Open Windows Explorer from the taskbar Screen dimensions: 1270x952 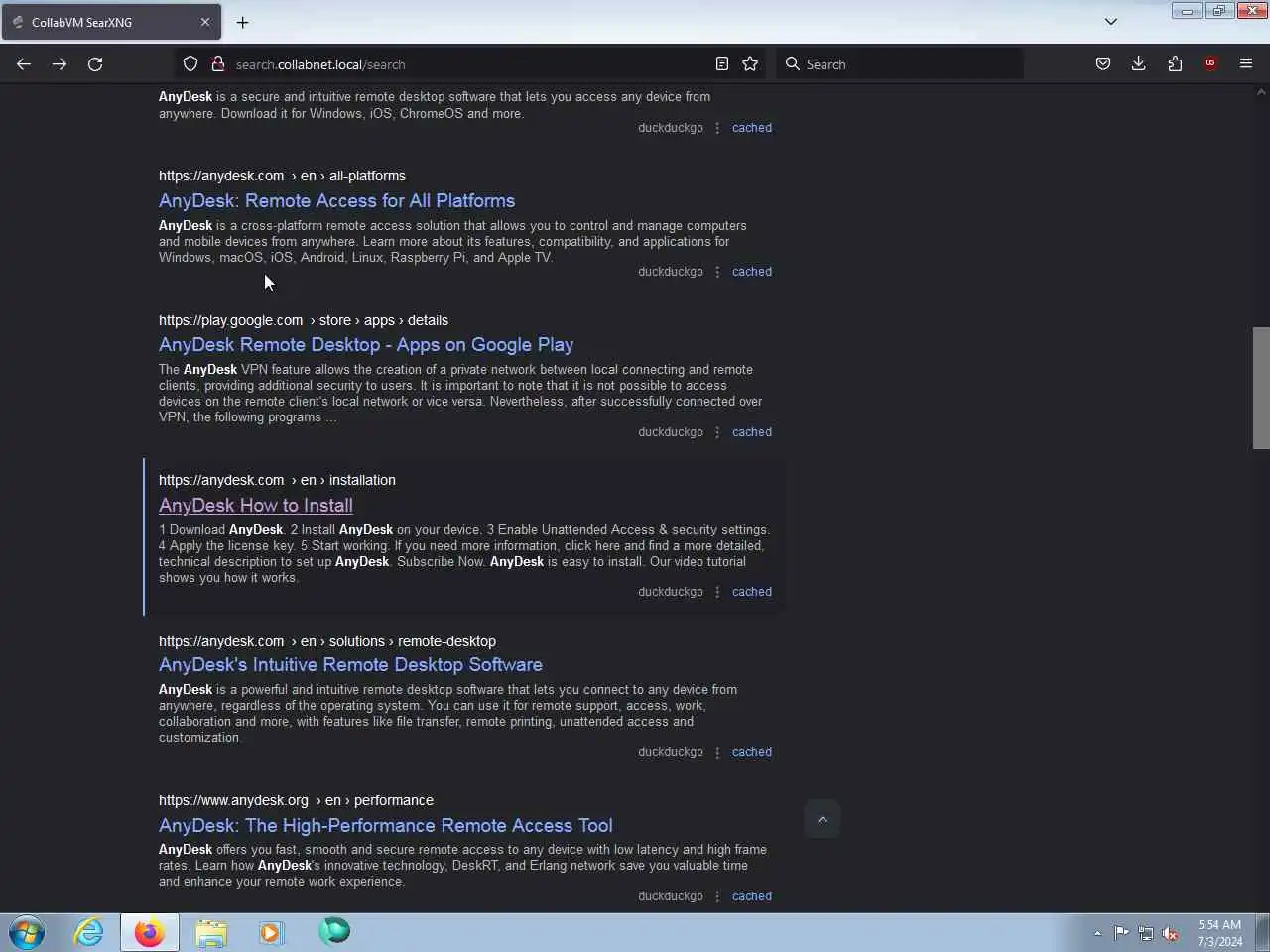pyautogui.click(x=210, y=932)
